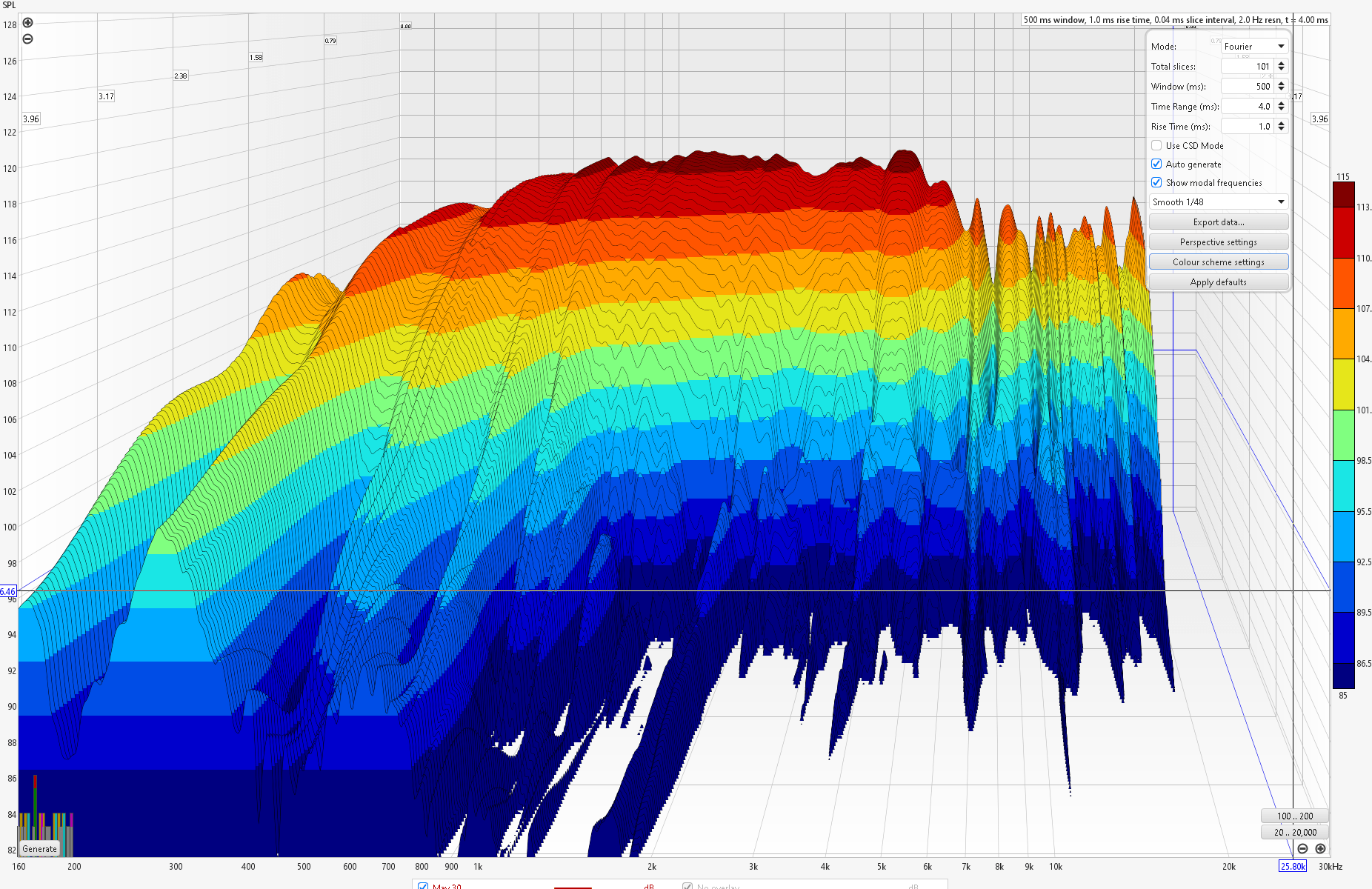Click the 6.46 SPL cursor label
Viewport: 1372px width, 889px height.
tap(8, 591)
